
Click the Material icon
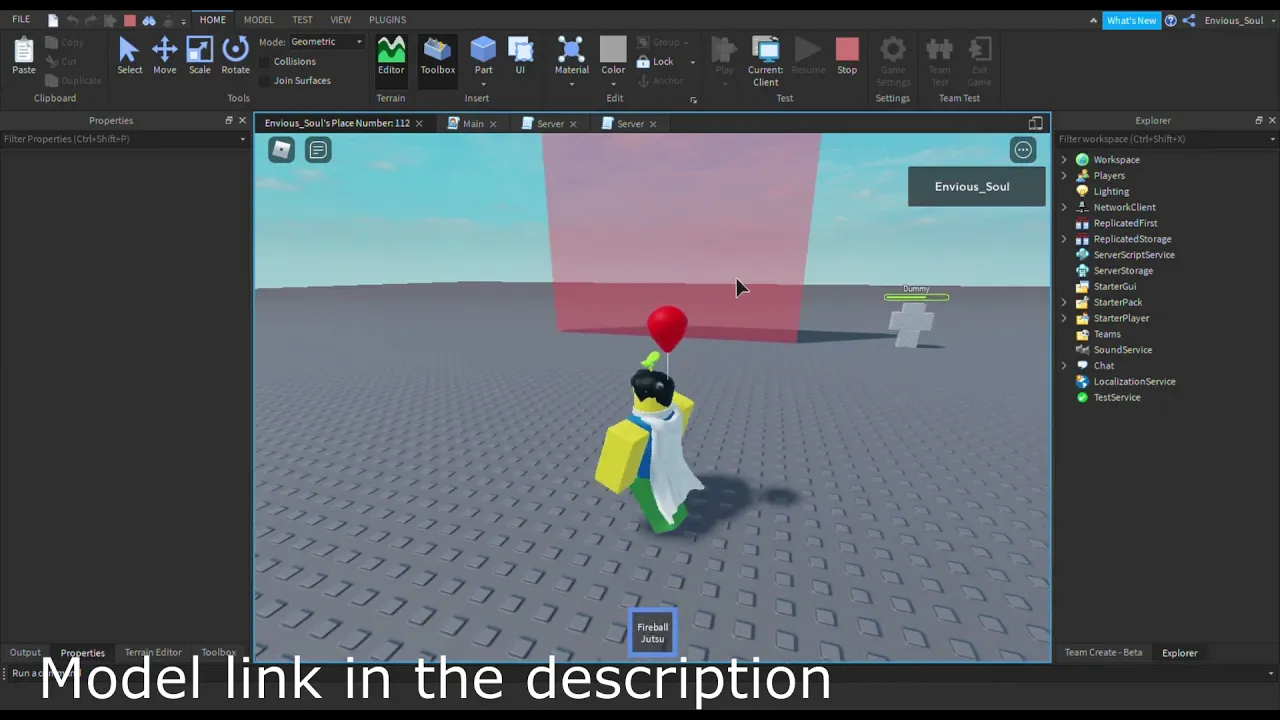[571, 49]
